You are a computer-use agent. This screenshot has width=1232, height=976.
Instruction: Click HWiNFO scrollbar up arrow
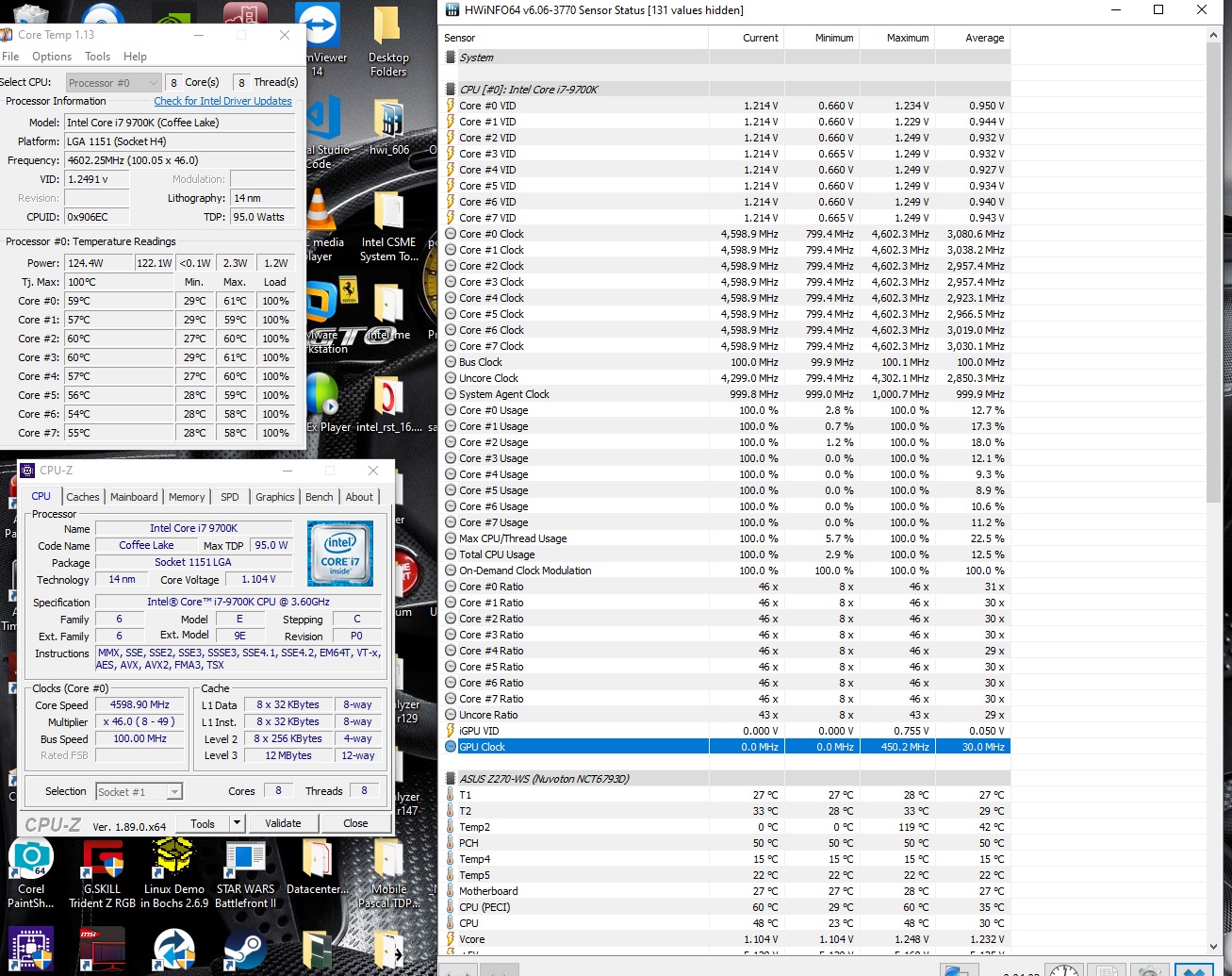coord(1214,36)
